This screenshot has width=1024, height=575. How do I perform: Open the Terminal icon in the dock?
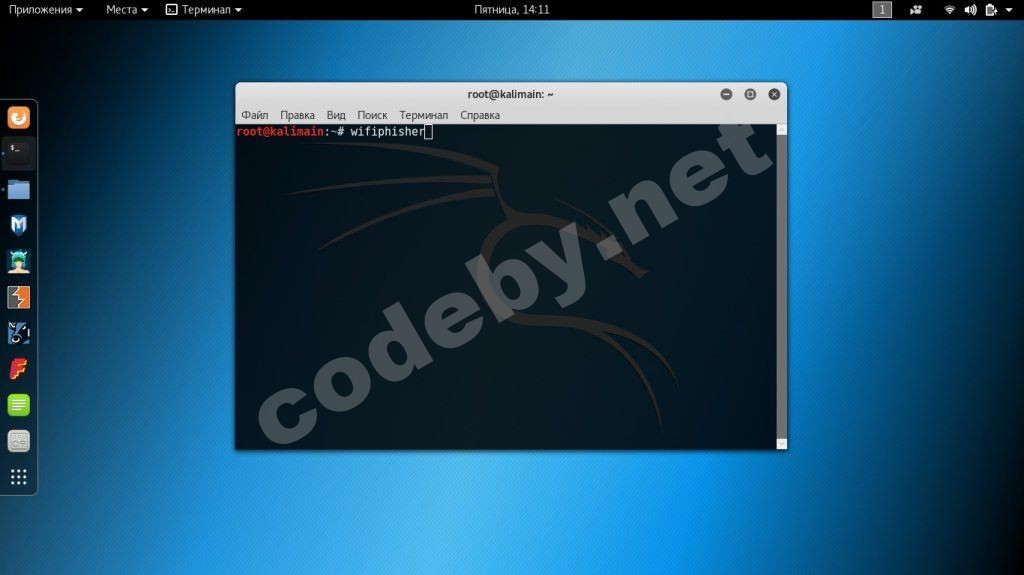[18, 154]
